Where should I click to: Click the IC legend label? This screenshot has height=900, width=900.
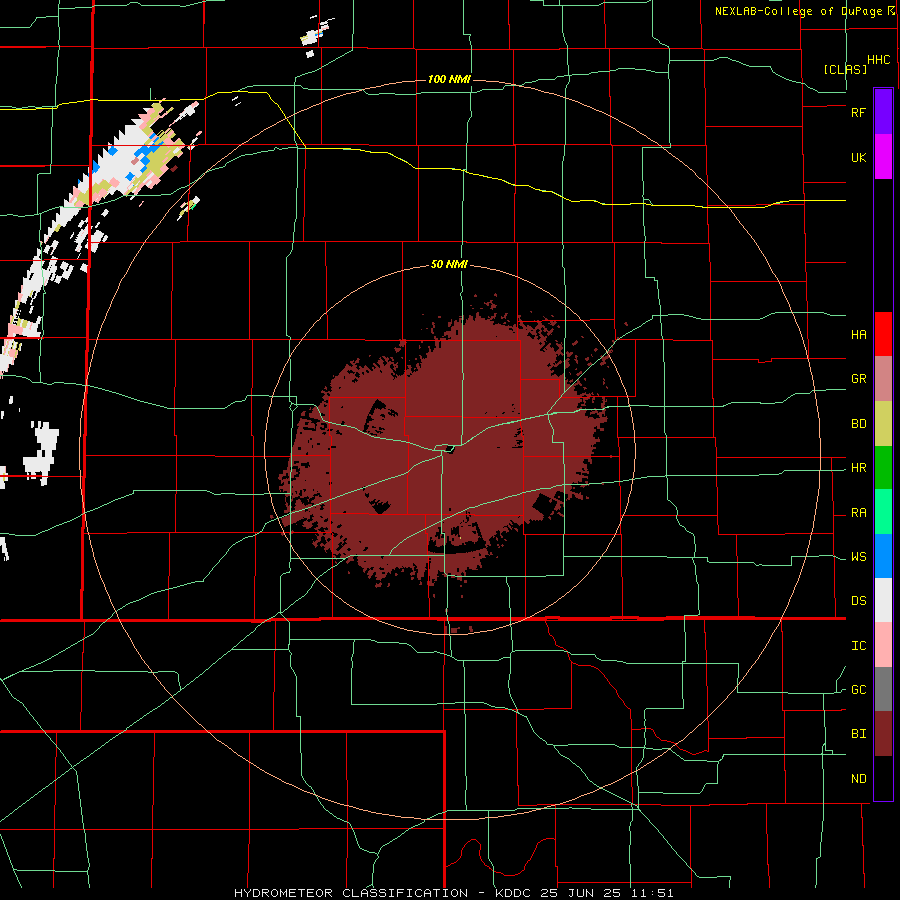pyautogui.click(x=858, y=646)
